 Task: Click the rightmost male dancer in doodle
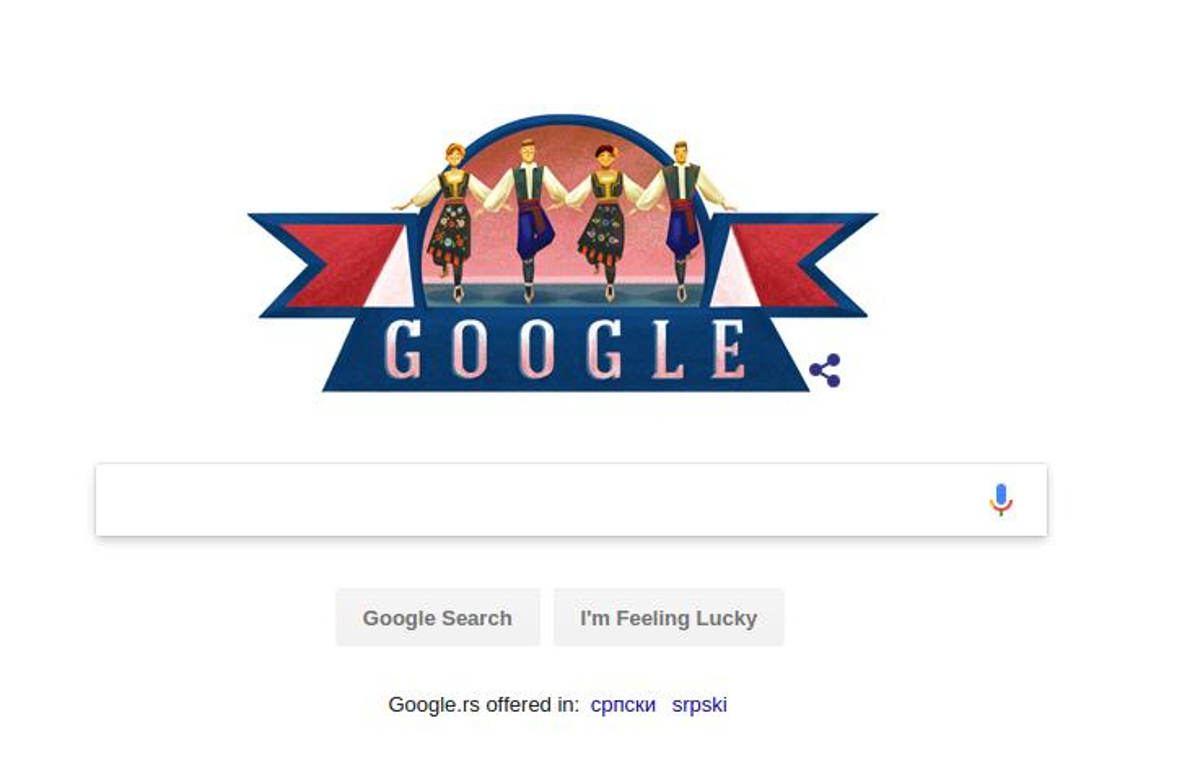[x=684, y=220]
